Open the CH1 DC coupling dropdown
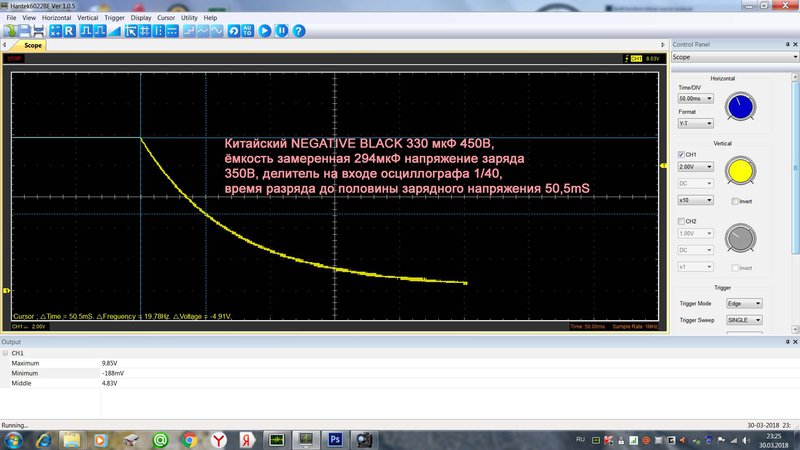800x450 pixels. [695, 183]
